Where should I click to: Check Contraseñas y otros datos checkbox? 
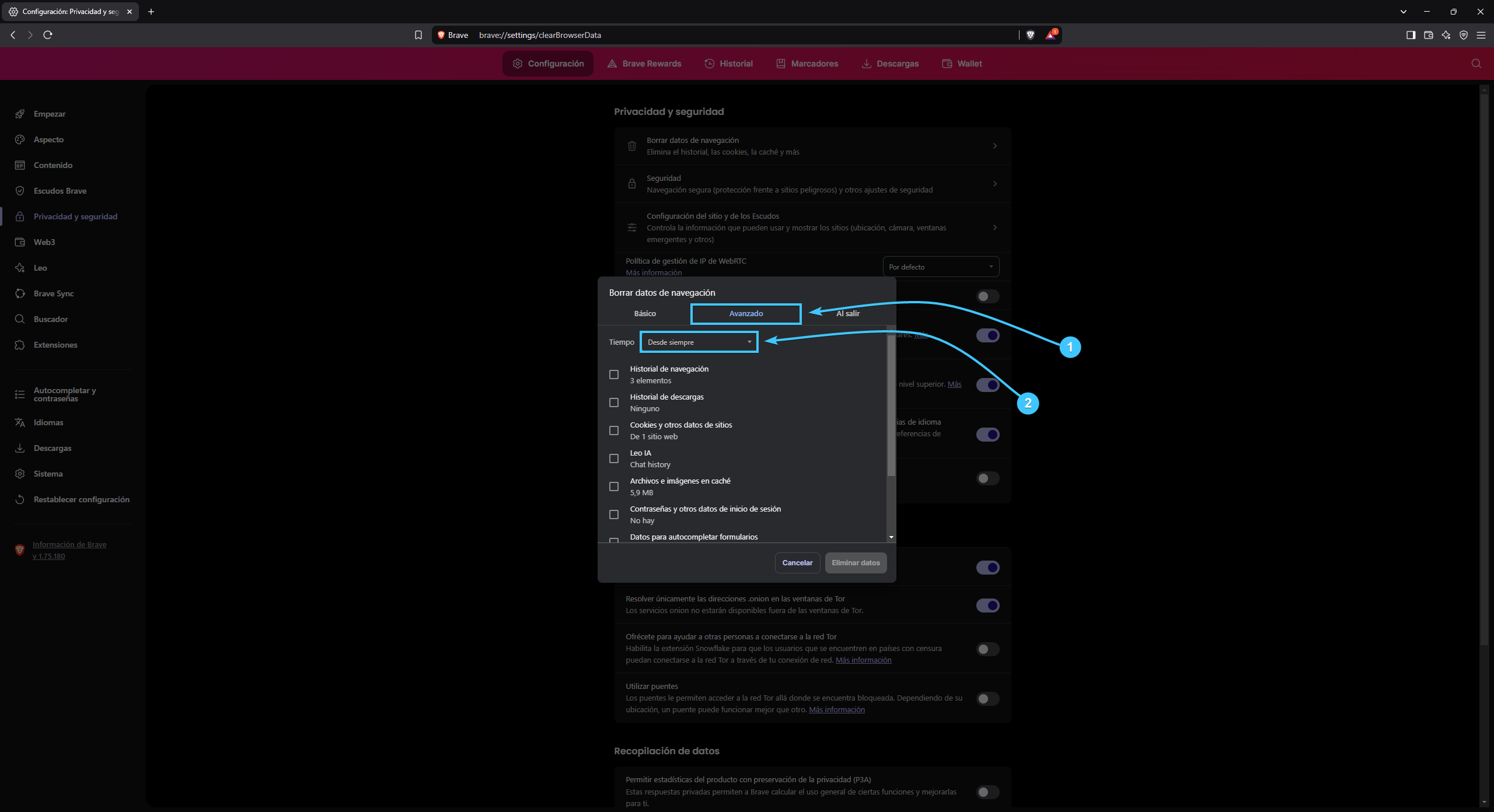click(x=614, y=514)
